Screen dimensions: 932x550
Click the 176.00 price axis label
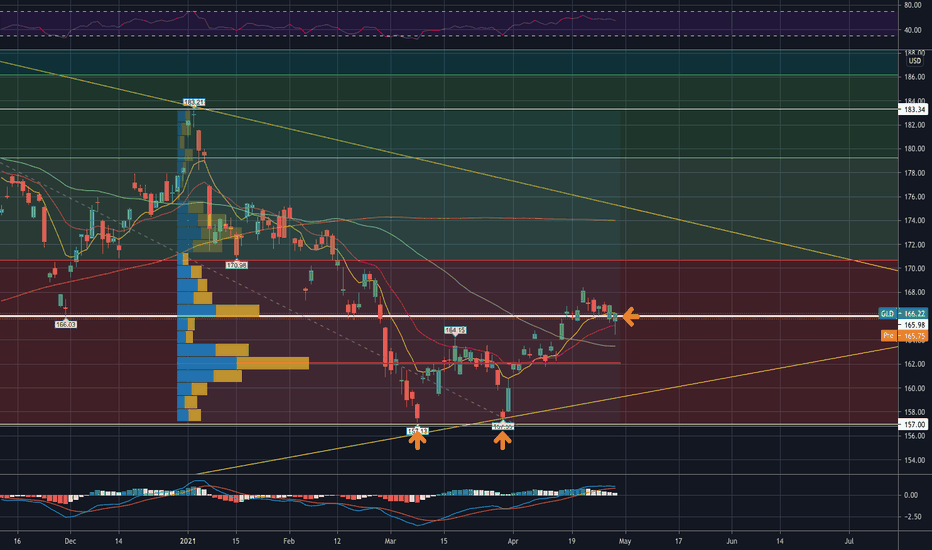(x=914, y=197)
